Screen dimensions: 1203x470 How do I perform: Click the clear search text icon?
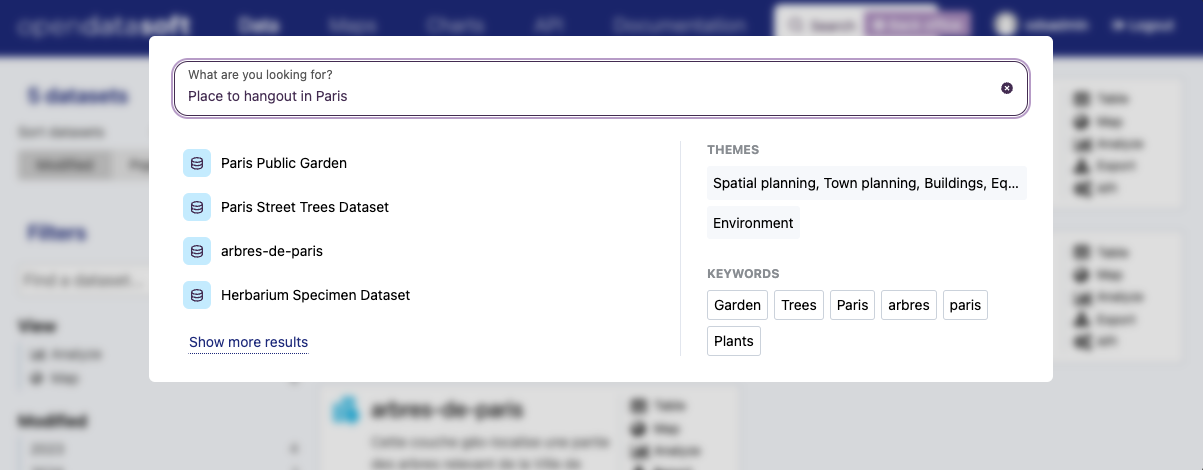point(1007,88)
